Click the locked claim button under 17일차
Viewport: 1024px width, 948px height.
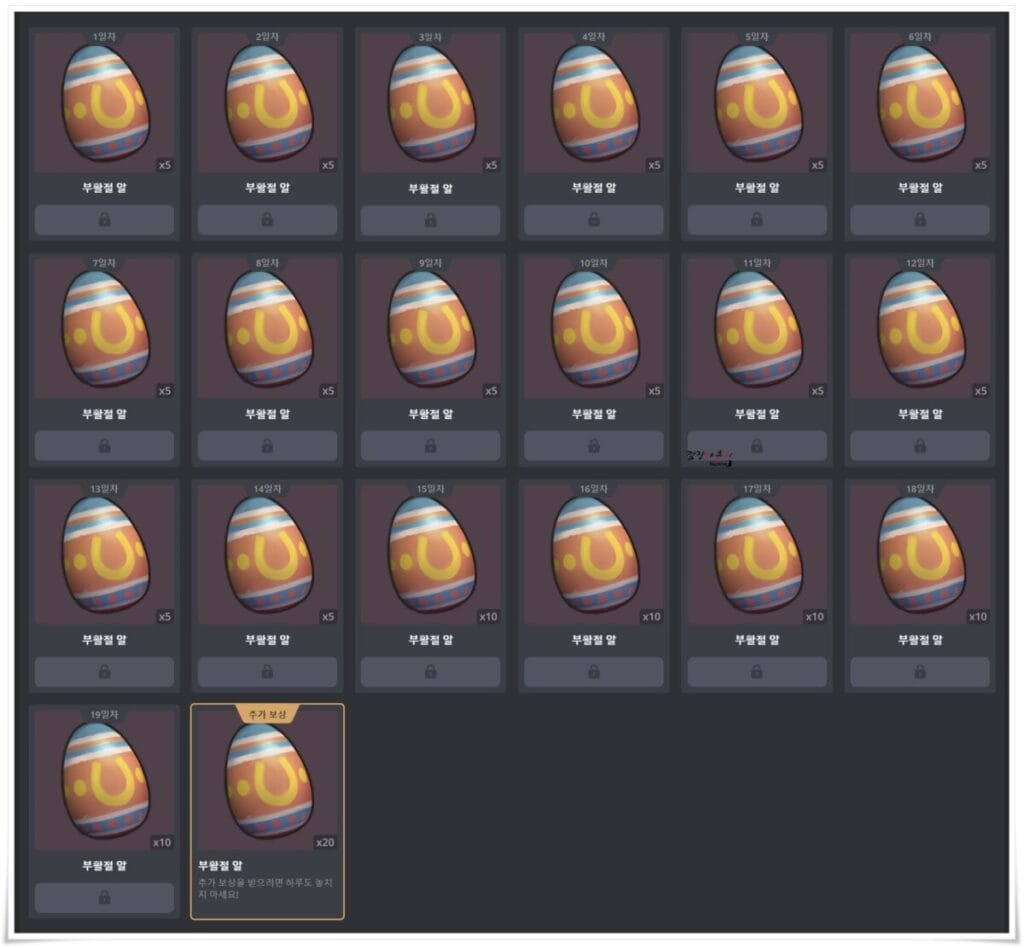758,672
